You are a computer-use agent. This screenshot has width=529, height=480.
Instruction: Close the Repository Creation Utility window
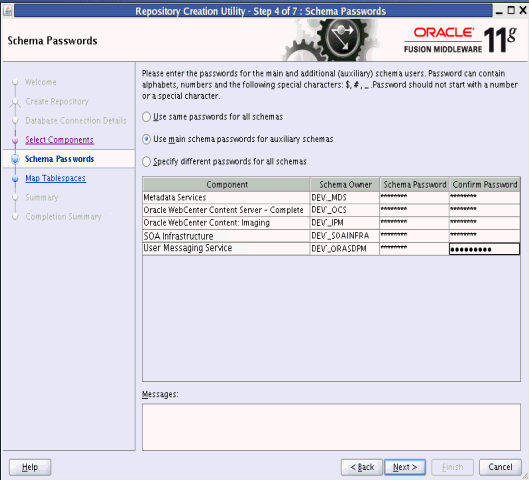tap(523, 10)
